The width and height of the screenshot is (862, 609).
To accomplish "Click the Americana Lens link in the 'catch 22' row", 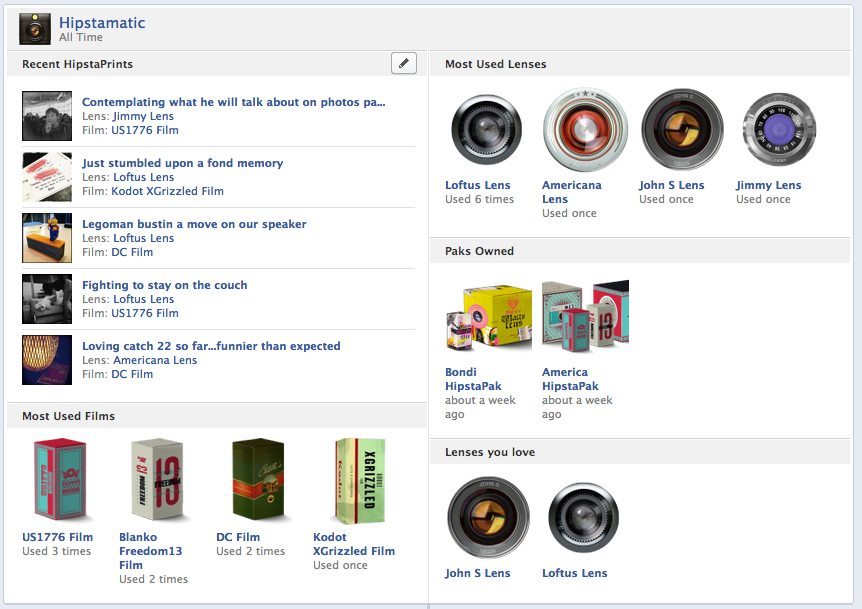I will pos(155,360).
